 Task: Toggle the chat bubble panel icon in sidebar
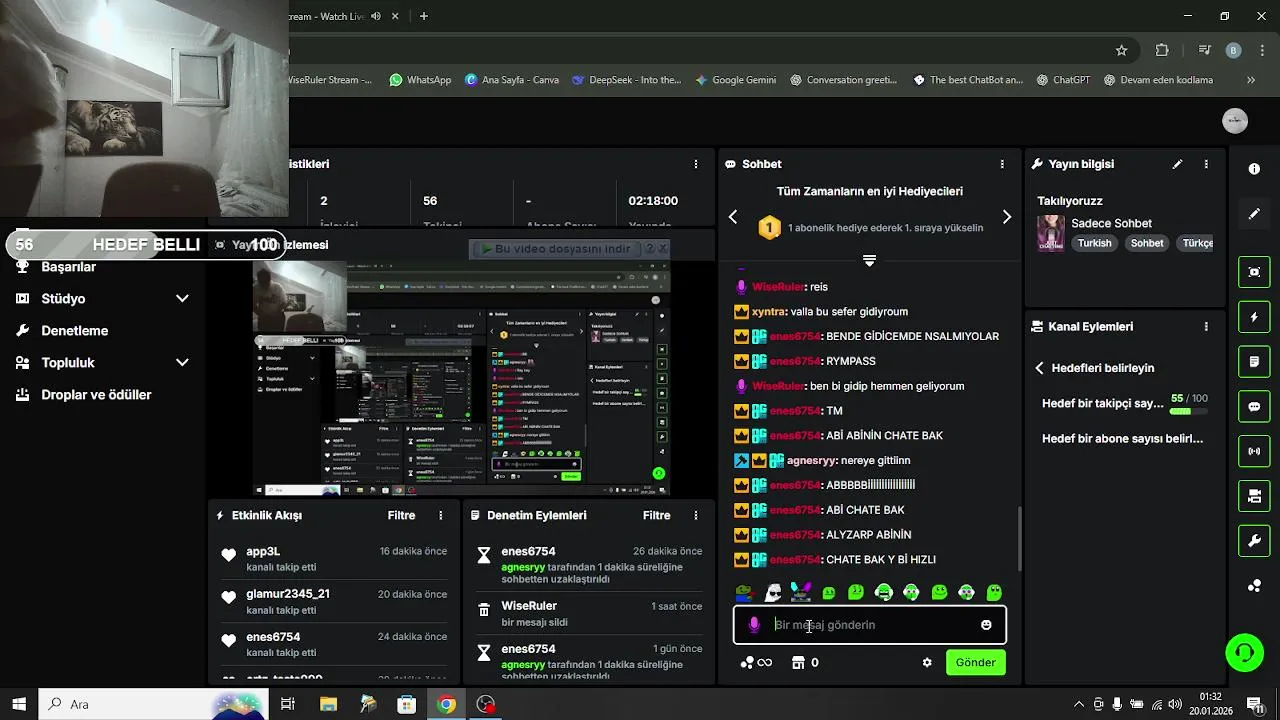(1254, 407)
